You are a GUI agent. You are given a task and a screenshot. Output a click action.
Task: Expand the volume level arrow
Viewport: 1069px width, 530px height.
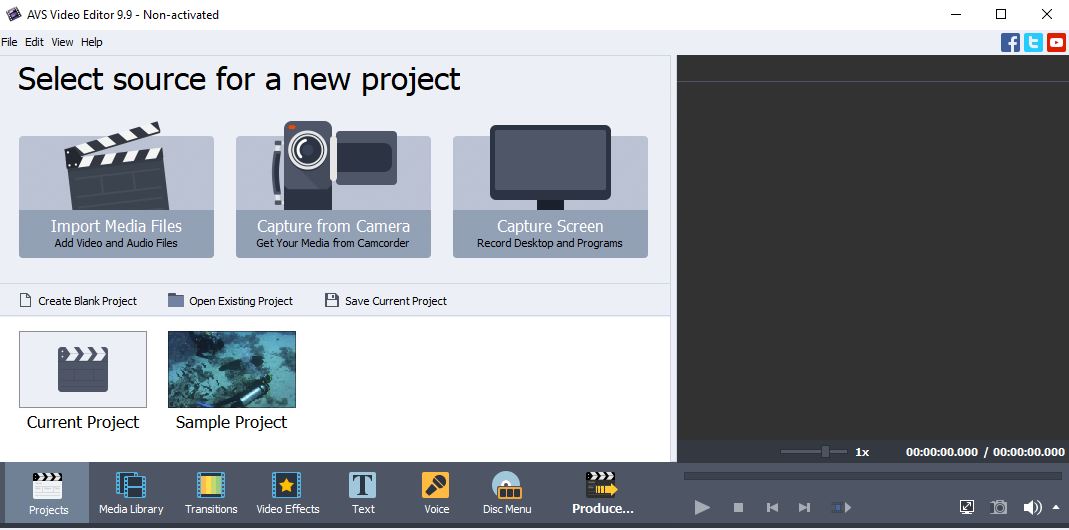[1056, 507]
